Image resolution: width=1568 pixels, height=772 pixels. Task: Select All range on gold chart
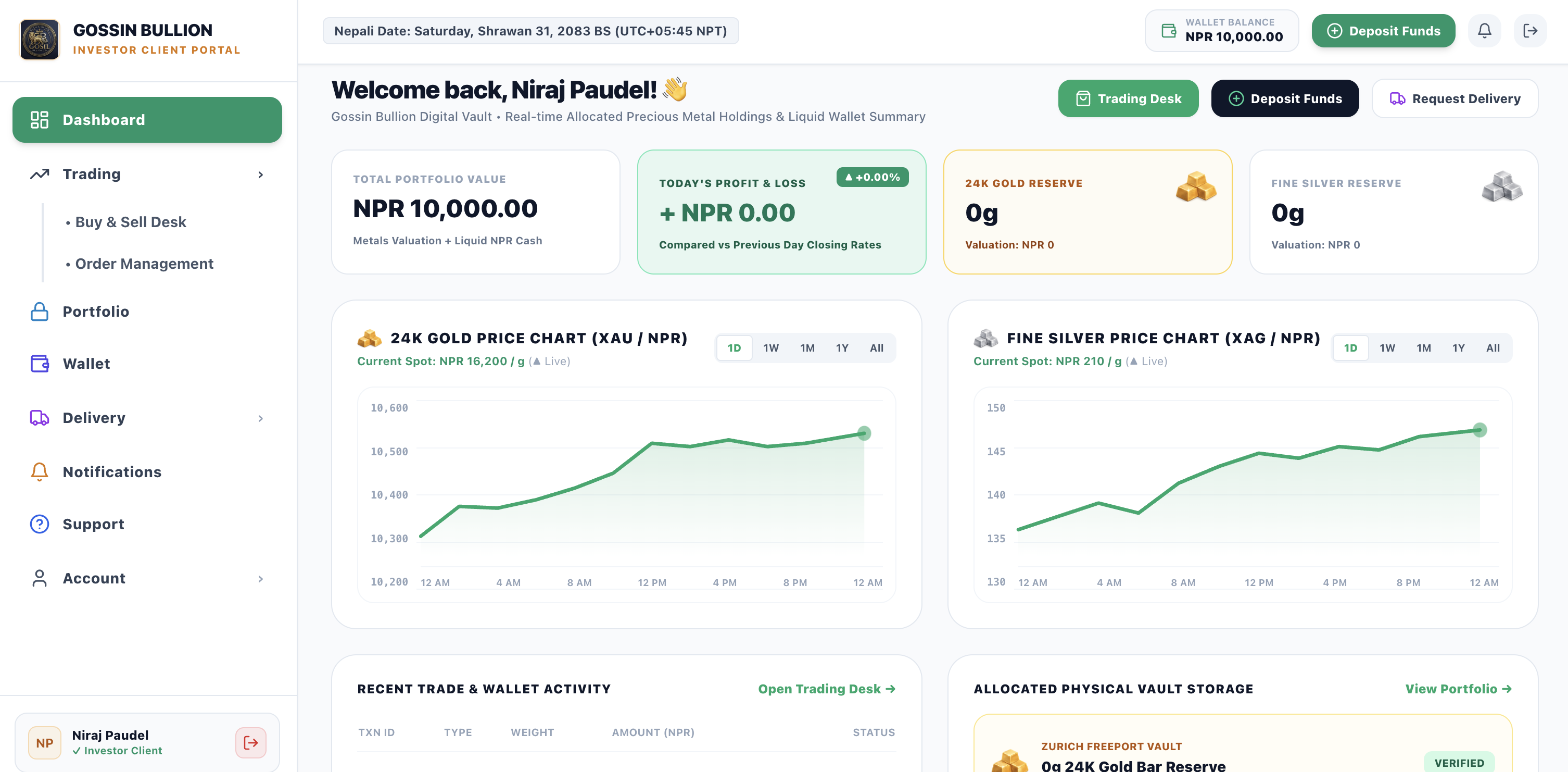click(877, 348)
